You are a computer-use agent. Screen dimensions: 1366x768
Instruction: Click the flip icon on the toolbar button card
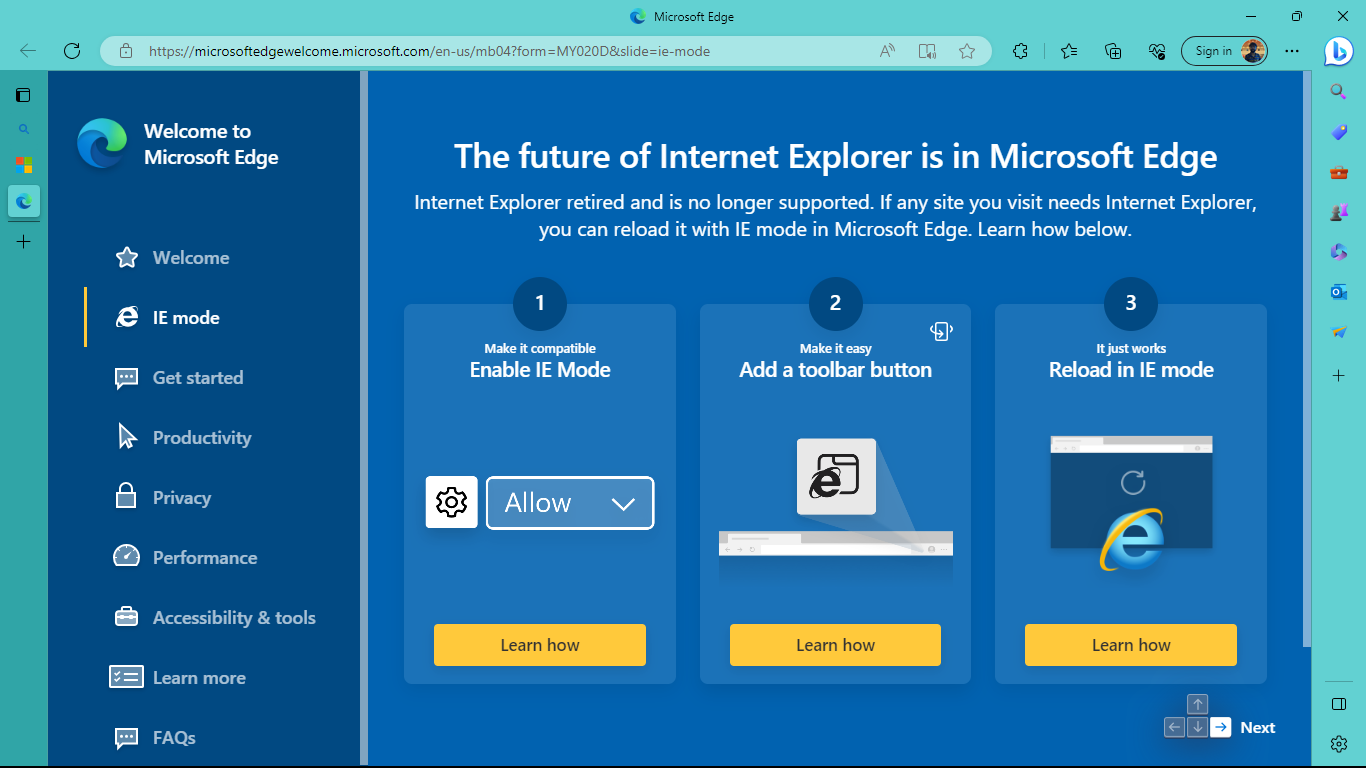click(x=941, y=331)
